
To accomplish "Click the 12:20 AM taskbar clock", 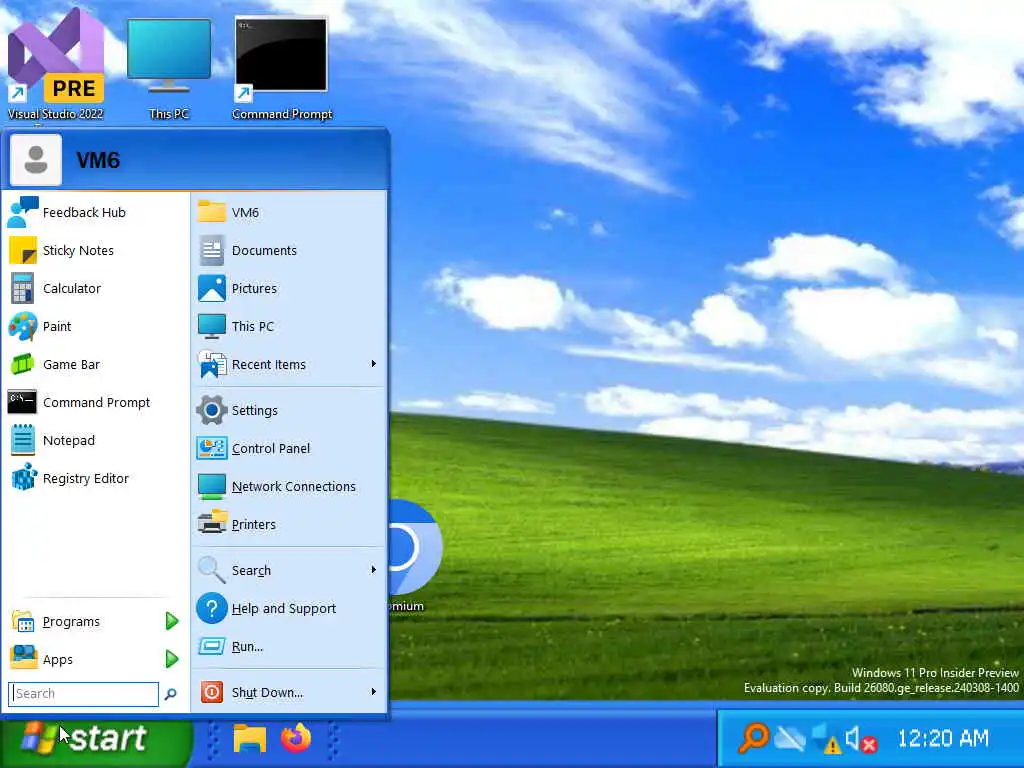I will click(943, 739).
